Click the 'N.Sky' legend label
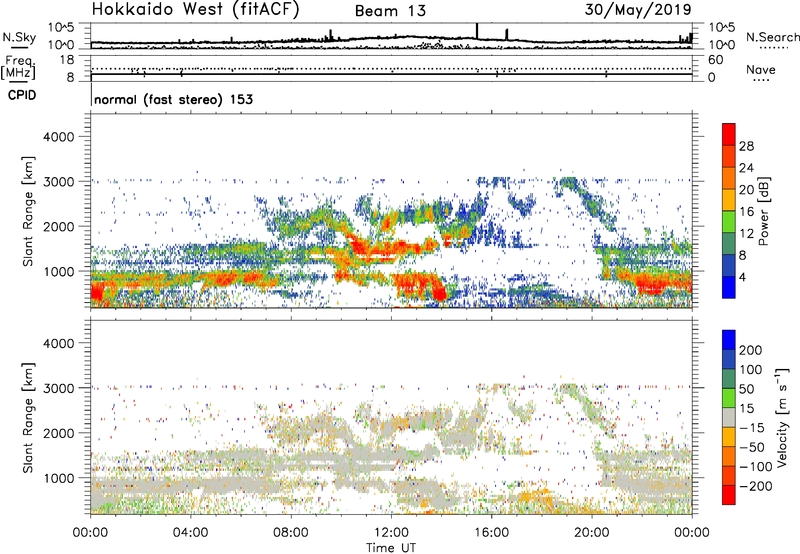Image resolution: width=800 pixels, height=554 pixels. pyautogui.click(x=19, y=37)
